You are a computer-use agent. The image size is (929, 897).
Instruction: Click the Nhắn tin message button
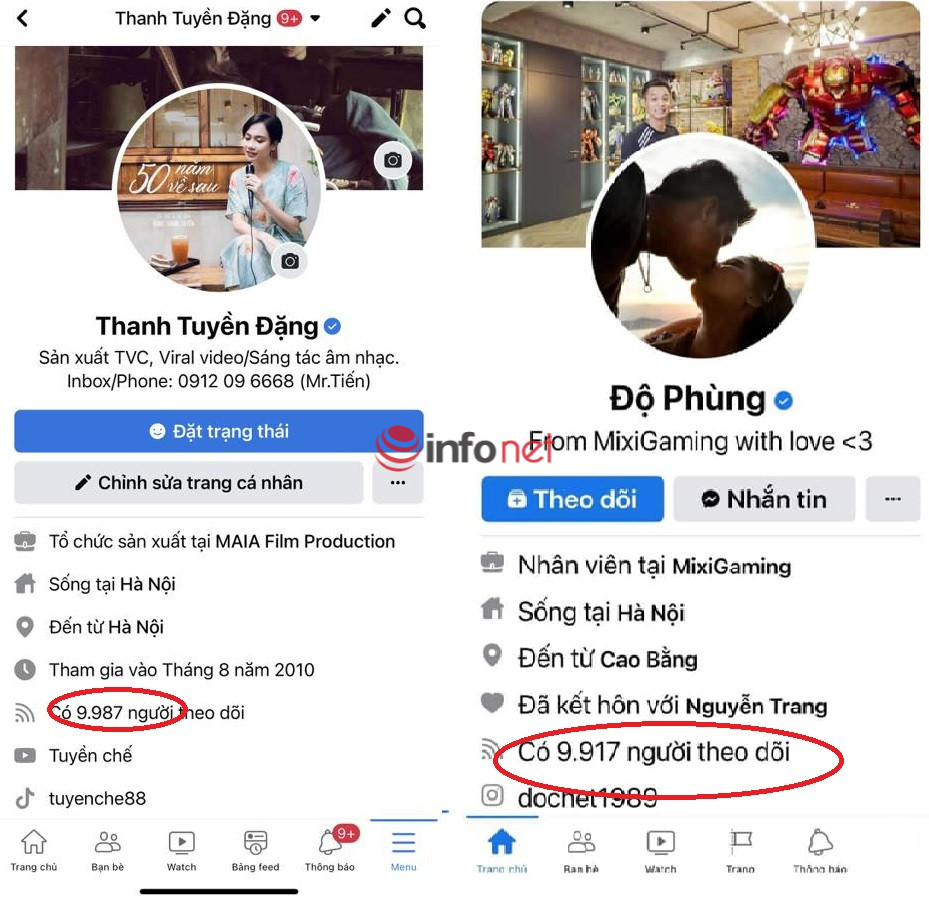[x=764, y=499]
